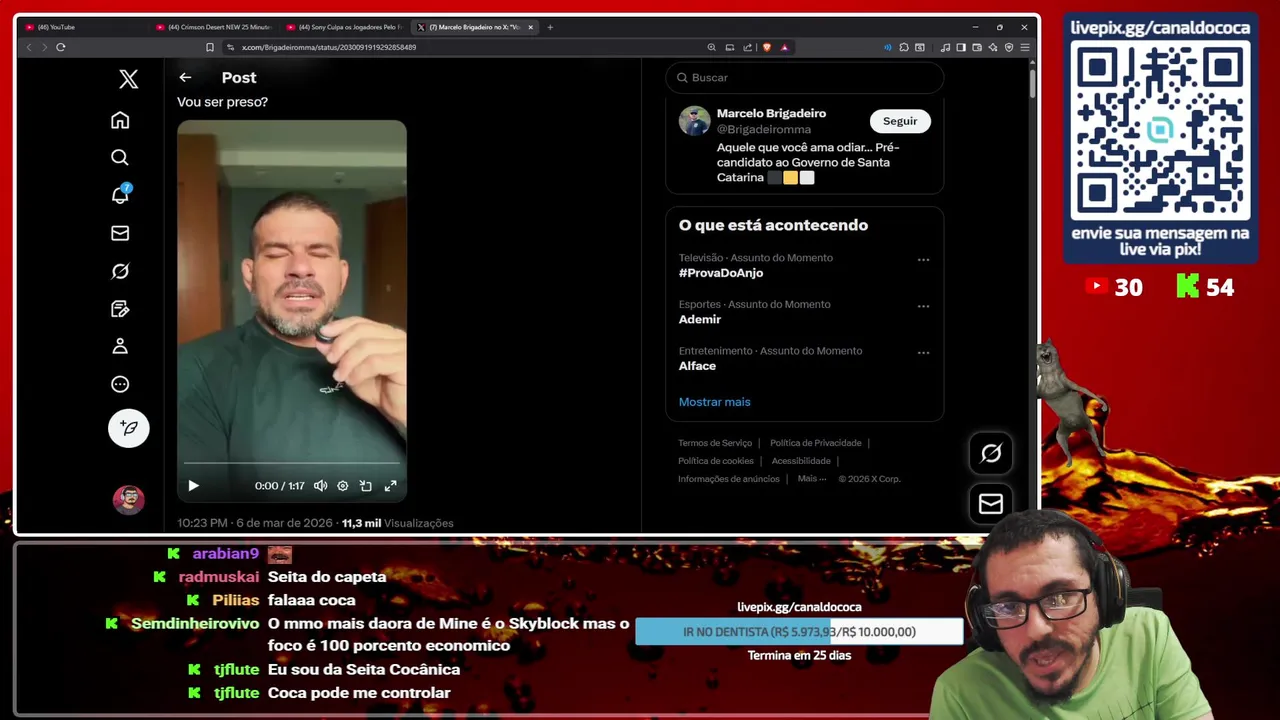This screenshot has height=720, width=1280.
Task: Open the account avatar menu in sidebar
Action: [x=128, y=499]
